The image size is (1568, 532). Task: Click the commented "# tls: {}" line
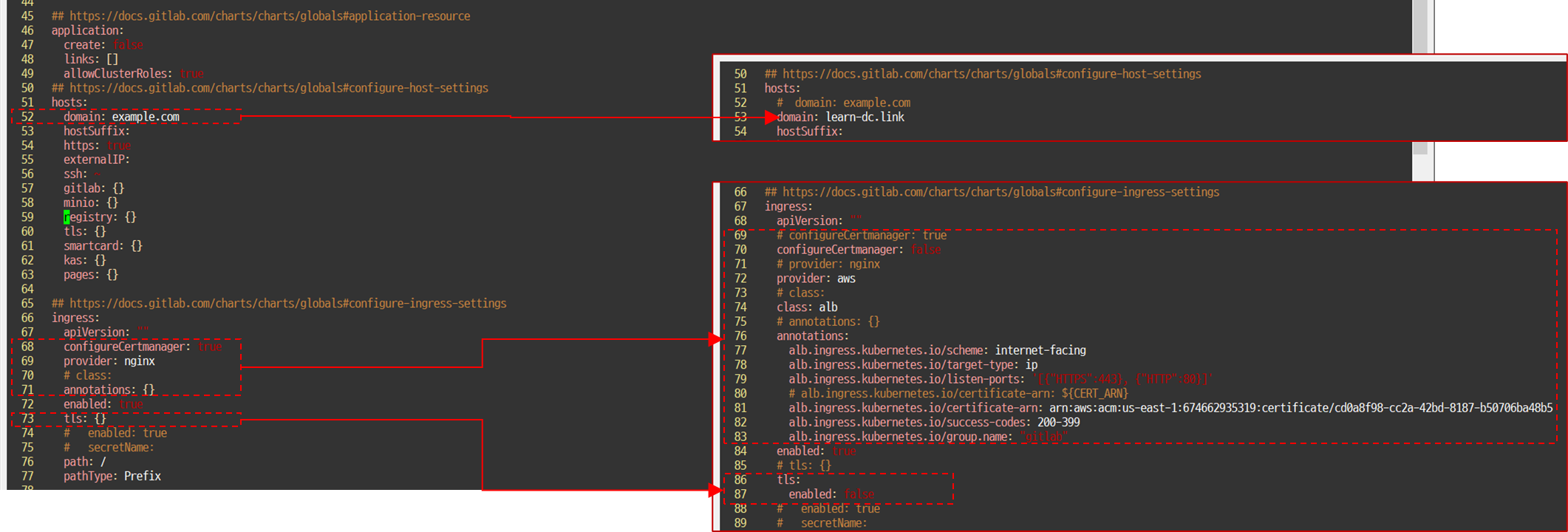pos(804,465)
